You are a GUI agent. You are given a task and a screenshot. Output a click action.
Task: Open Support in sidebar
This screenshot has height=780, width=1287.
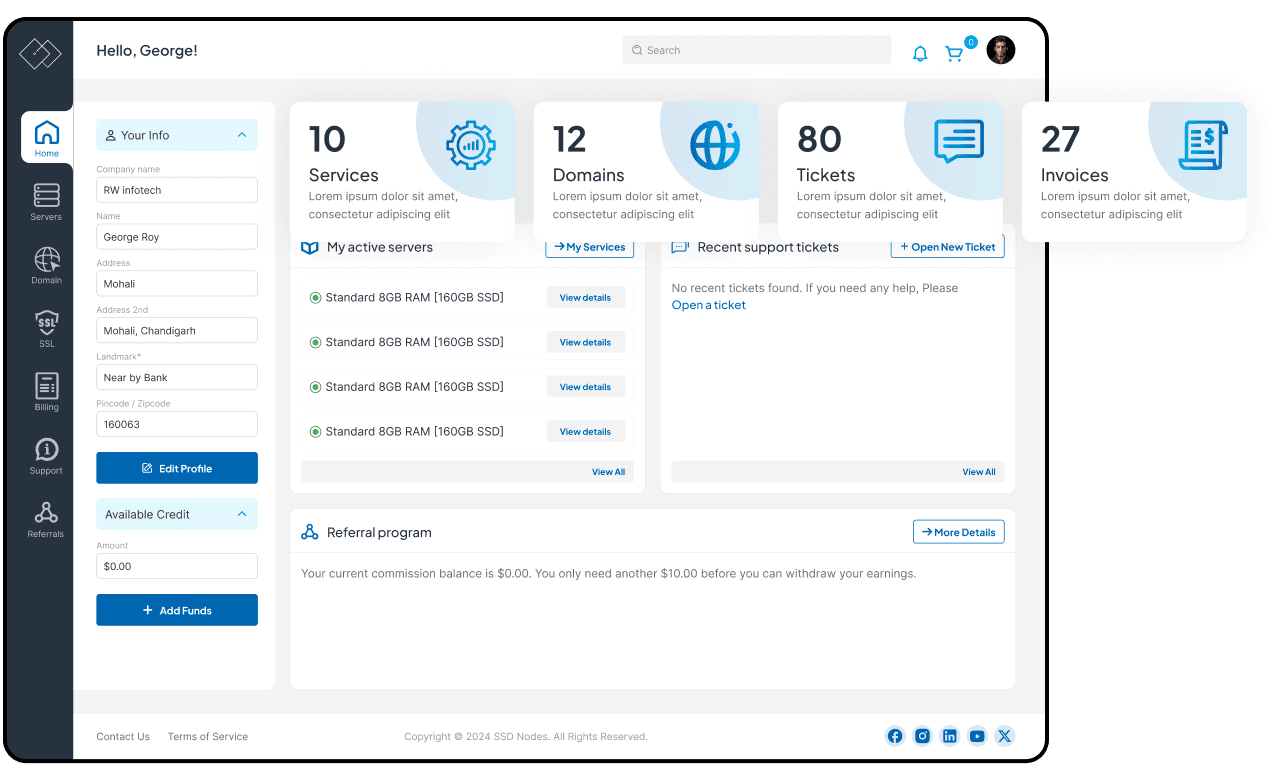46,455
